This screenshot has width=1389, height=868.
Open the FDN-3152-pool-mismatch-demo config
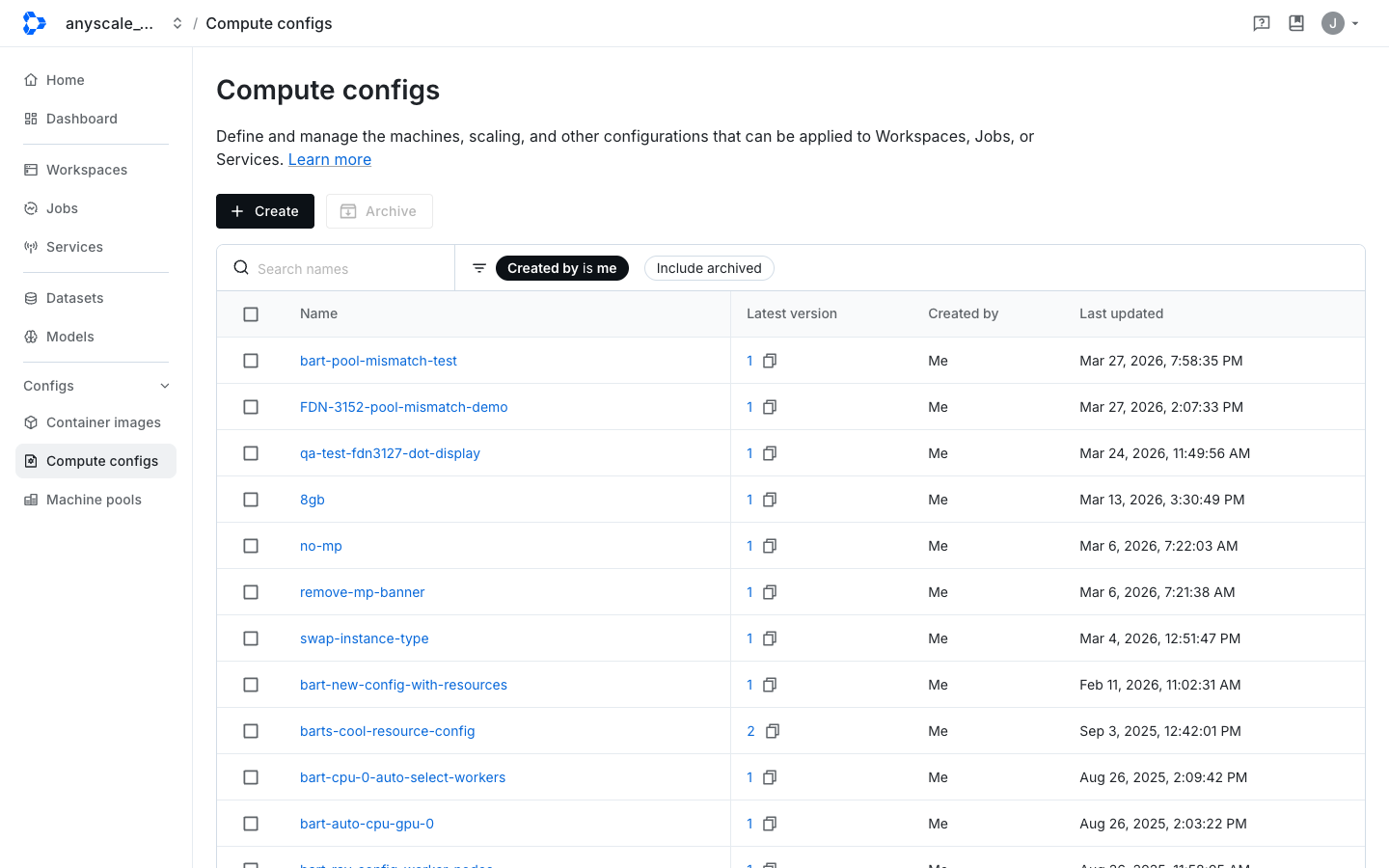coord(403,407)
